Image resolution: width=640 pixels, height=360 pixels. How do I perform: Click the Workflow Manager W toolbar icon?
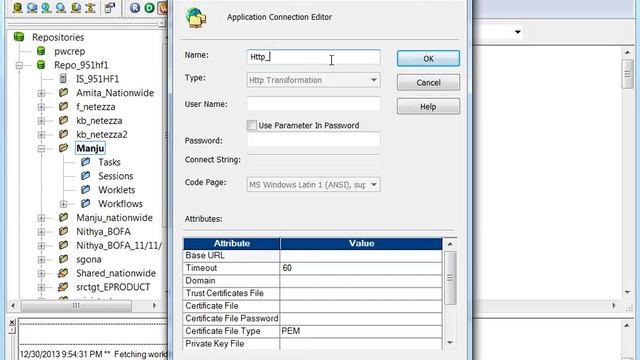pos(163,8)
